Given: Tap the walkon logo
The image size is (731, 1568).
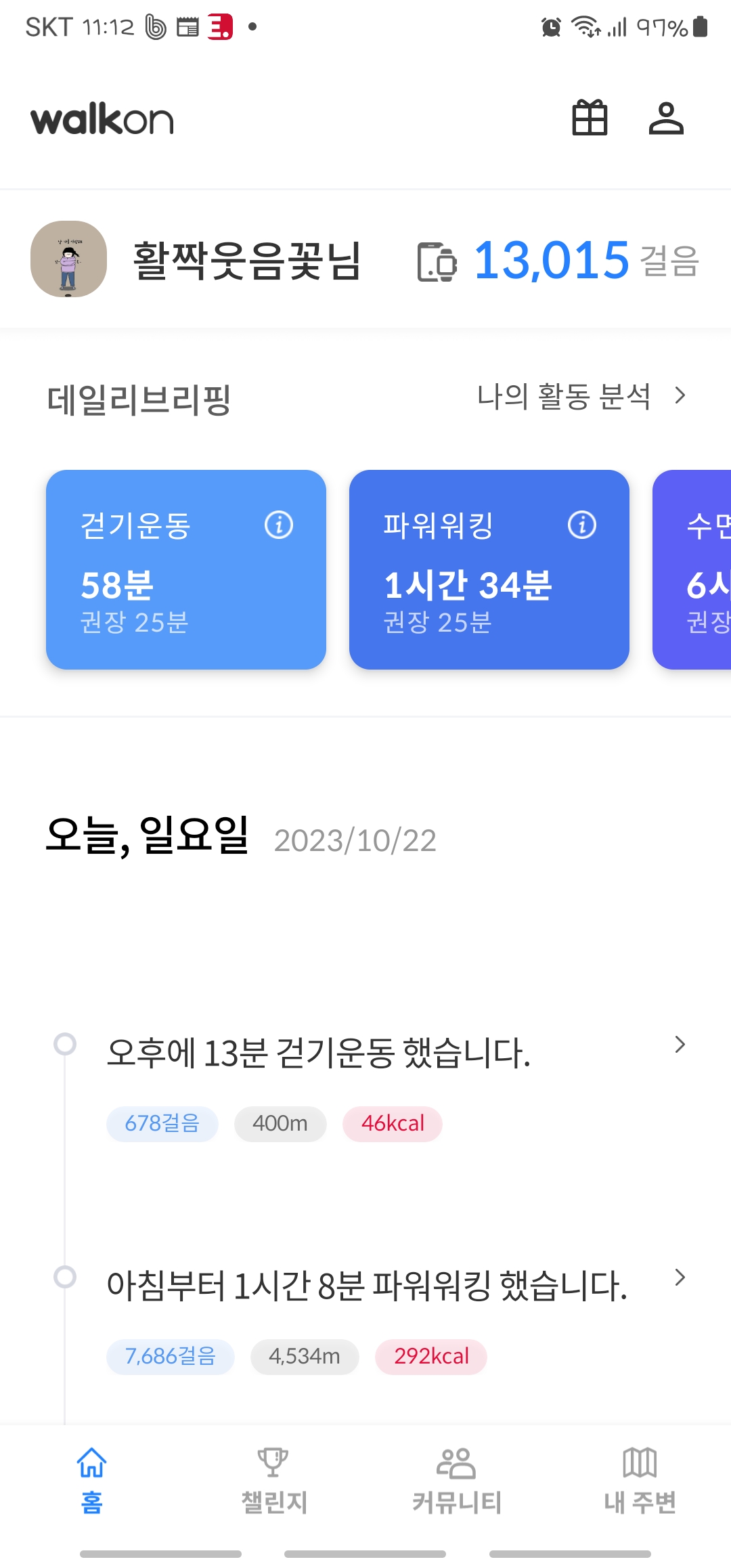Looking at the screenshot, I should (102, 120).
